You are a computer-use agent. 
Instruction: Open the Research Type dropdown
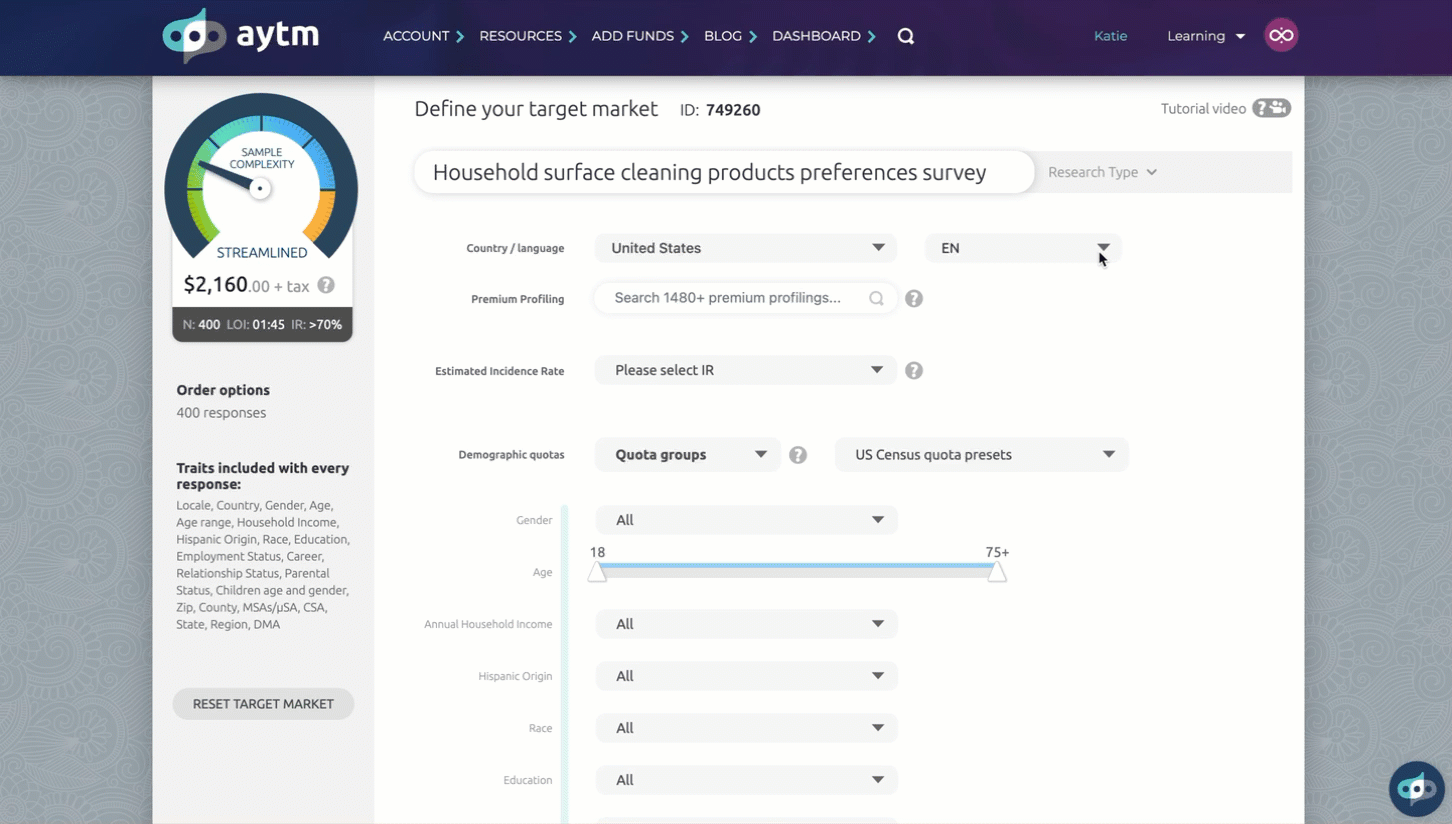(1102, 172)
